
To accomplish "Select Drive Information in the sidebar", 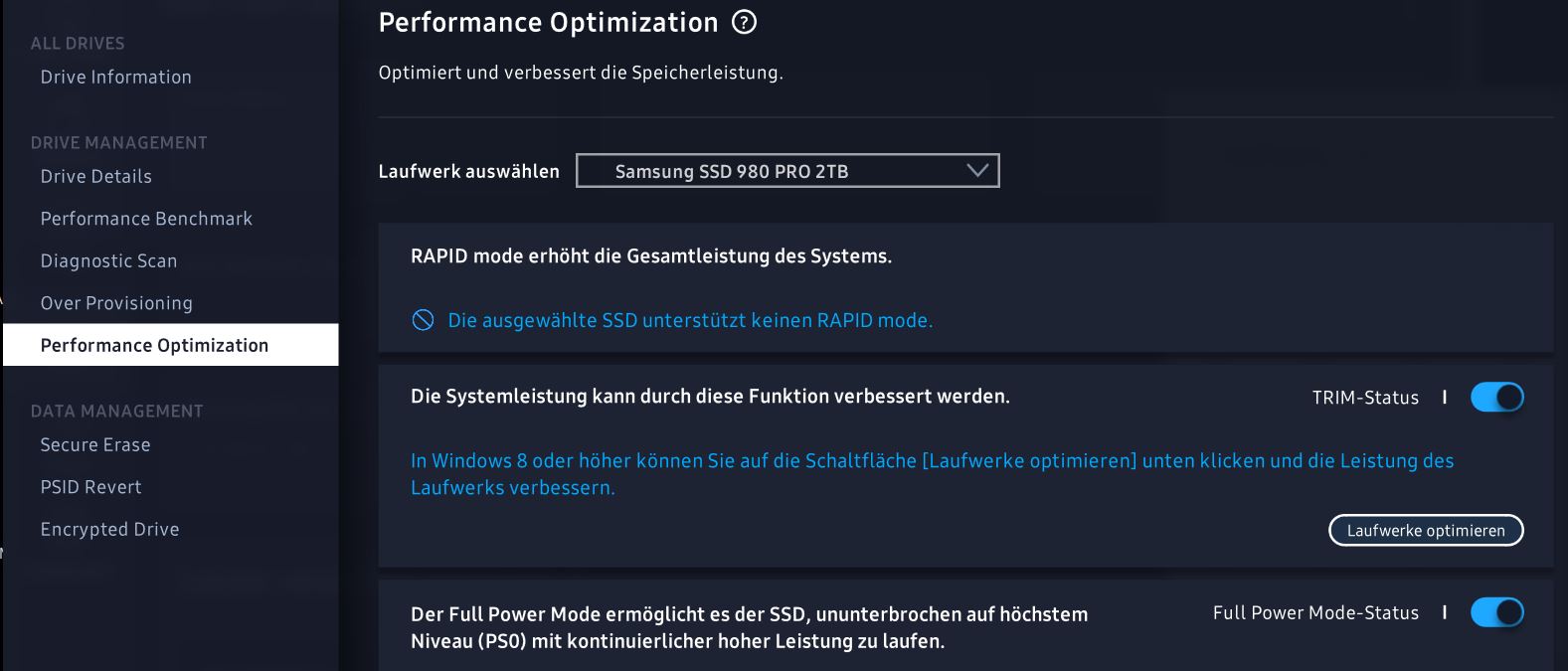I will (115, 77).
